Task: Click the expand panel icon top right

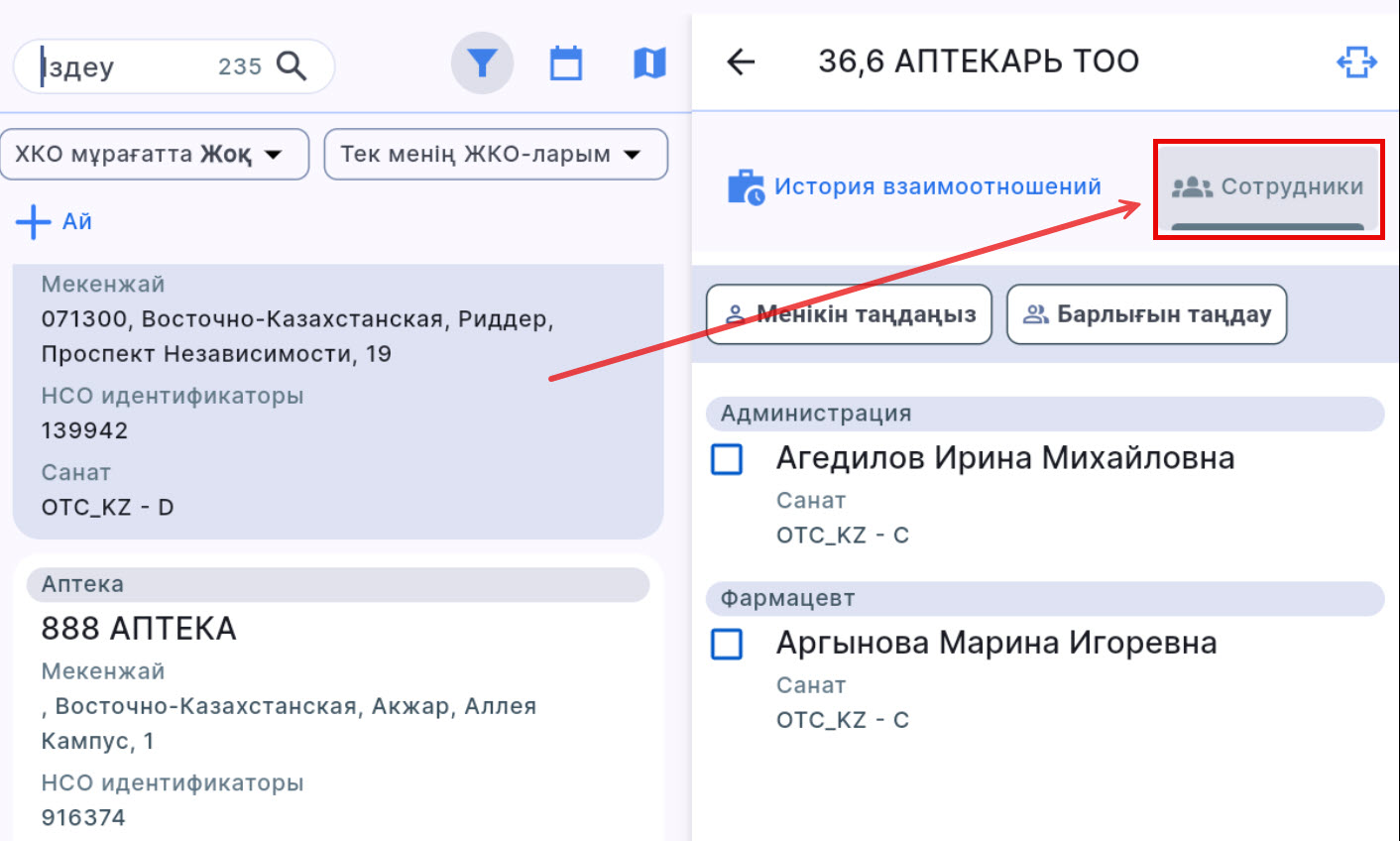Action: (x=1356, y=62)
